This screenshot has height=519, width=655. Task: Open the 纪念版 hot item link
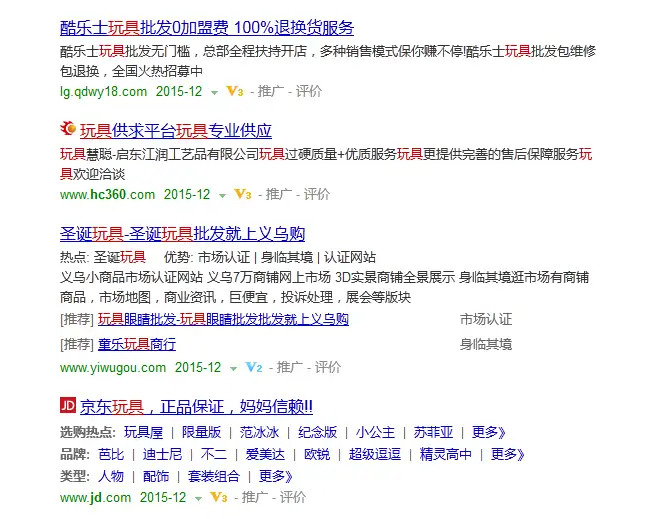point(317,432)
